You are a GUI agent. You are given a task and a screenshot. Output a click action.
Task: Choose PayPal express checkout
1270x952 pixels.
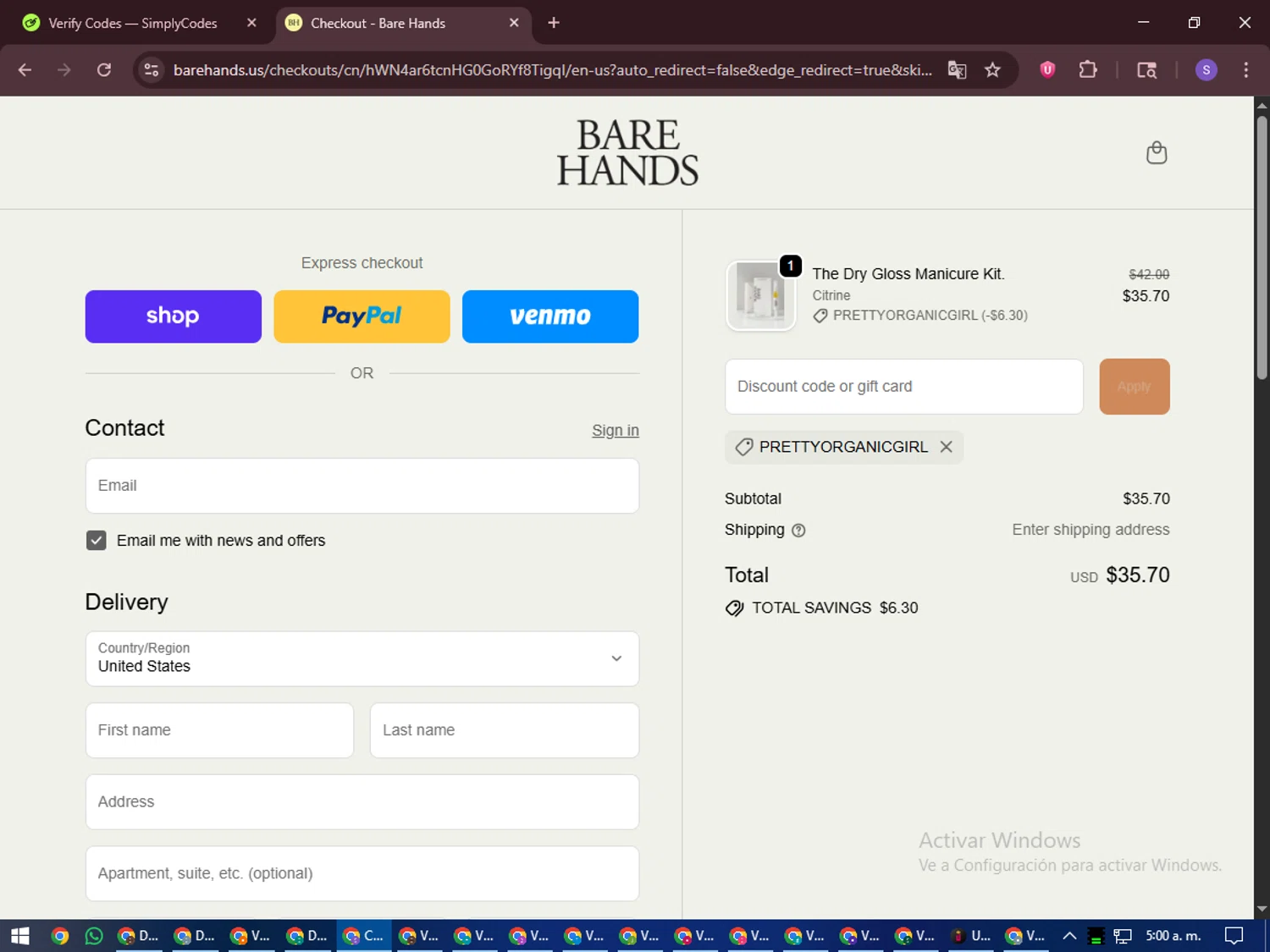362,316
